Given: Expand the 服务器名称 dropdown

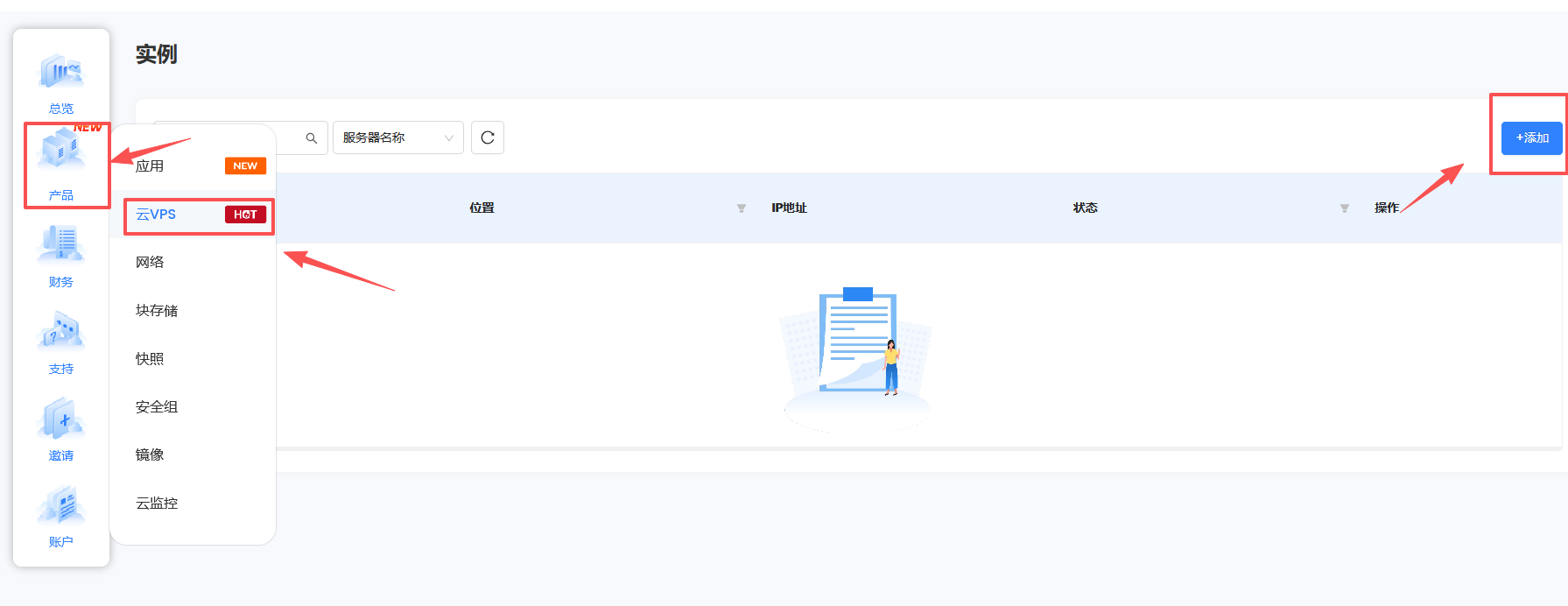Looking at the screenshot, I should tap(397, 137).
